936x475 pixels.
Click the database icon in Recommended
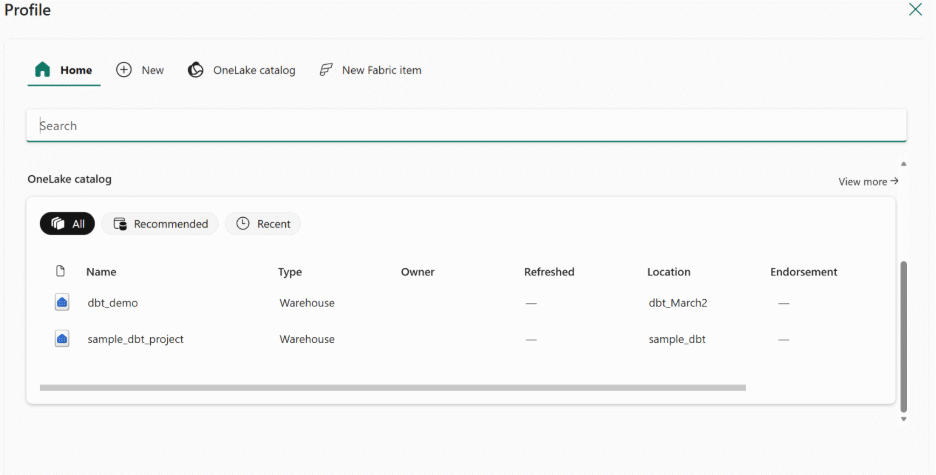pos(120,224)
